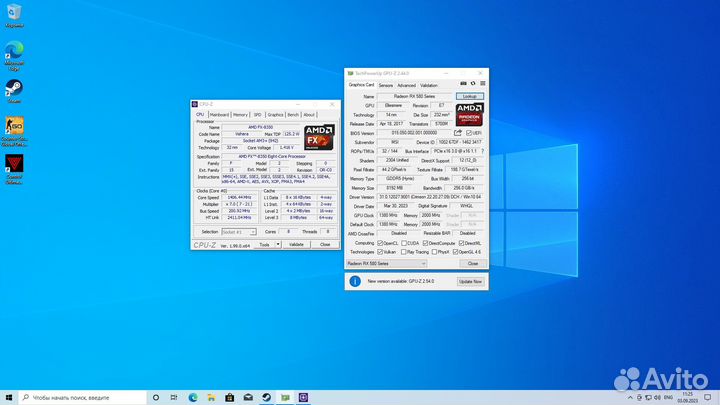Select the Graphics Card tab in GPU-Z

coord(361,85)
